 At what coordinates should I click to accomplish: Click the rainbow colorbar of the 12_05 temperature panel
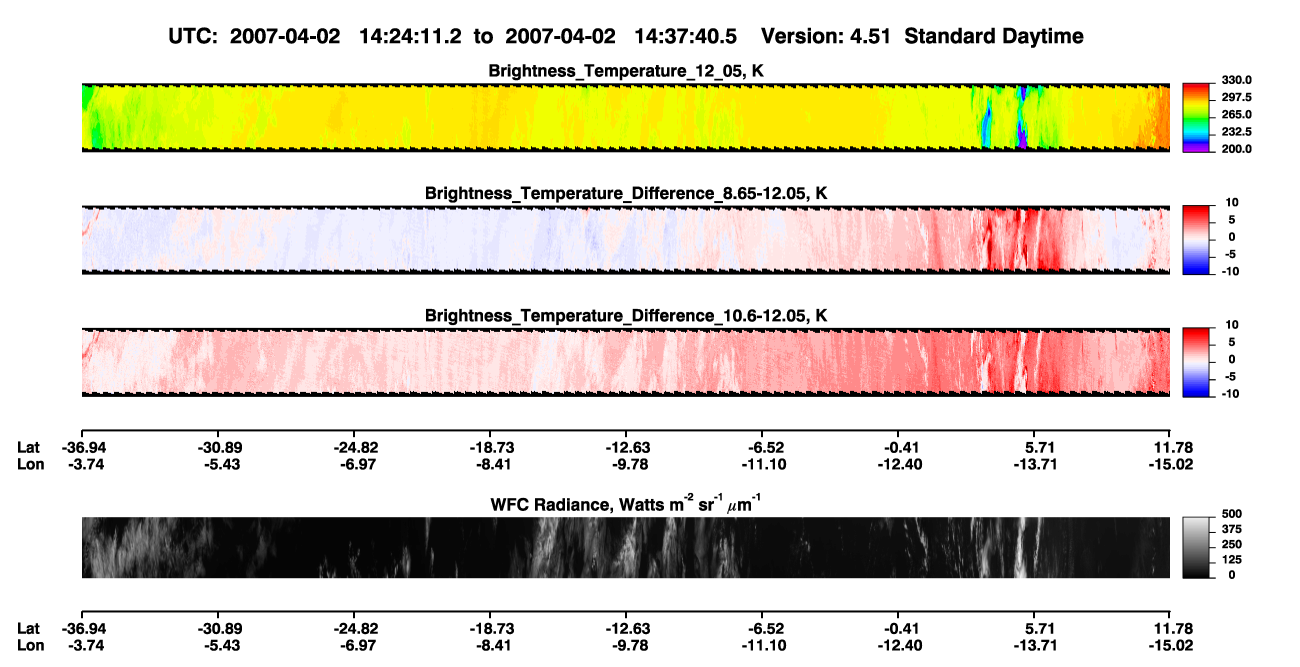pyautogui.click(x=1196, y=117)
